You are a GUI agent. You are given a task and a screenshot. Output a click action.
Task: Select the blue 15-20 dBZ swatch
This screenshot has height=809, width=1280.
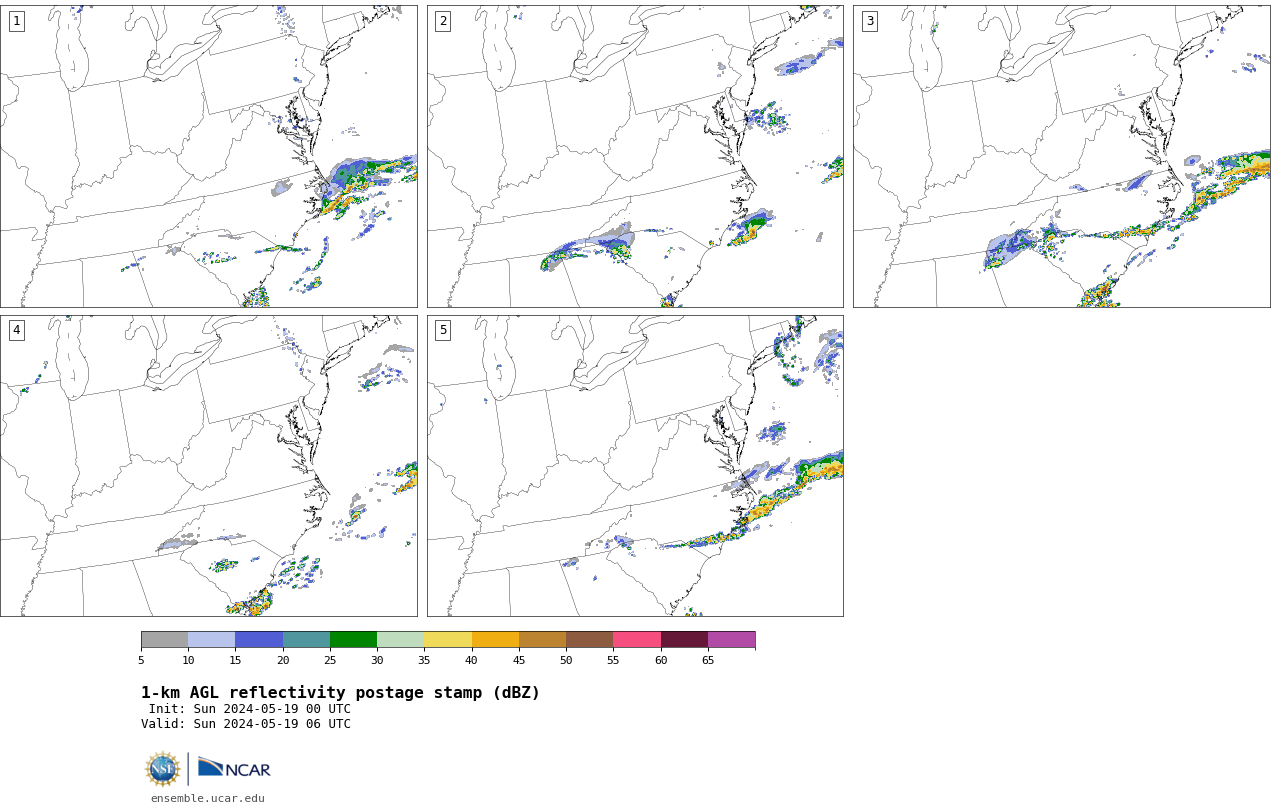(x=259, y=640)
